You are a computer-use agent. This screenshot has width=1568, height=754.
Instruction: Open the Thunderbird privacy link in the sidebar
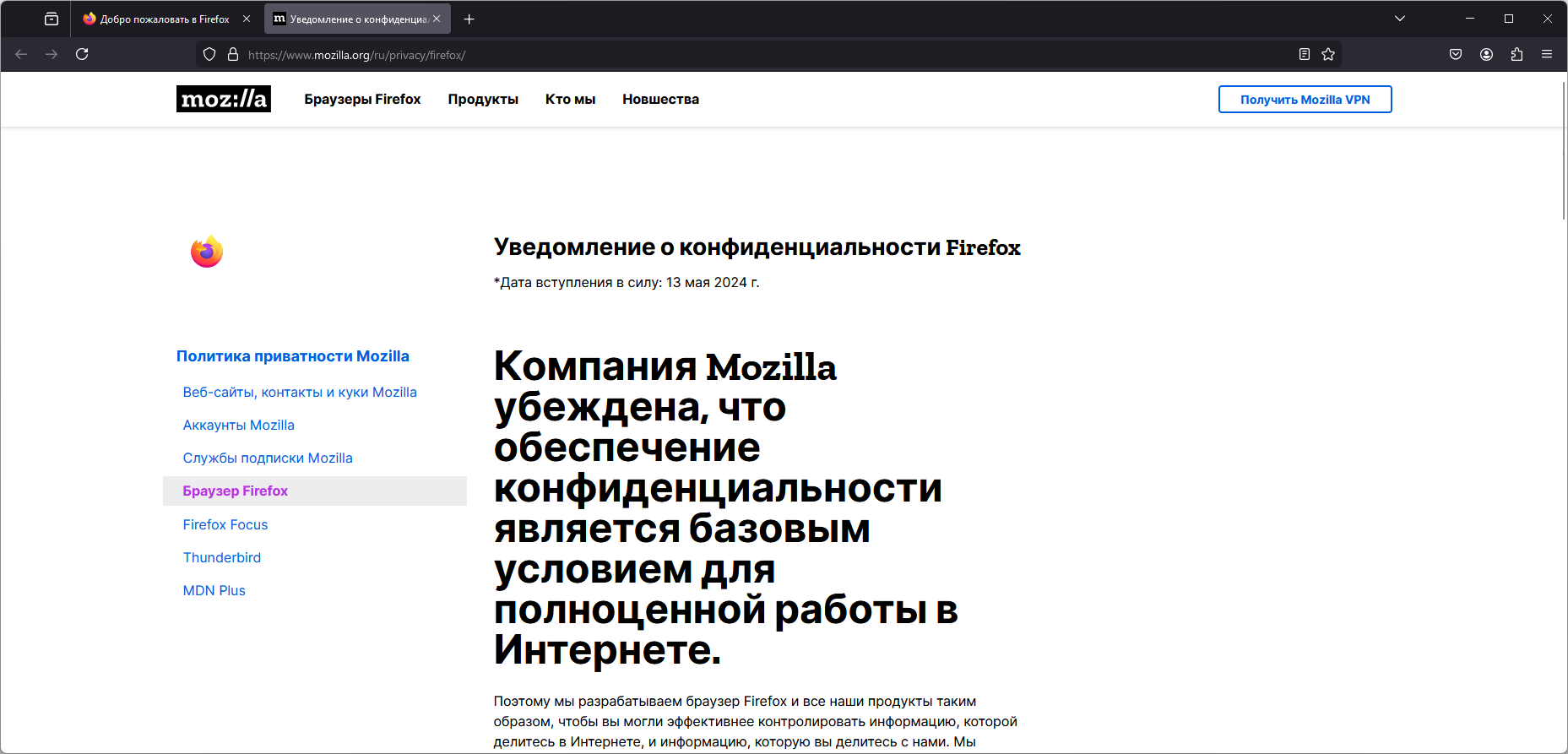pos(222,557)
